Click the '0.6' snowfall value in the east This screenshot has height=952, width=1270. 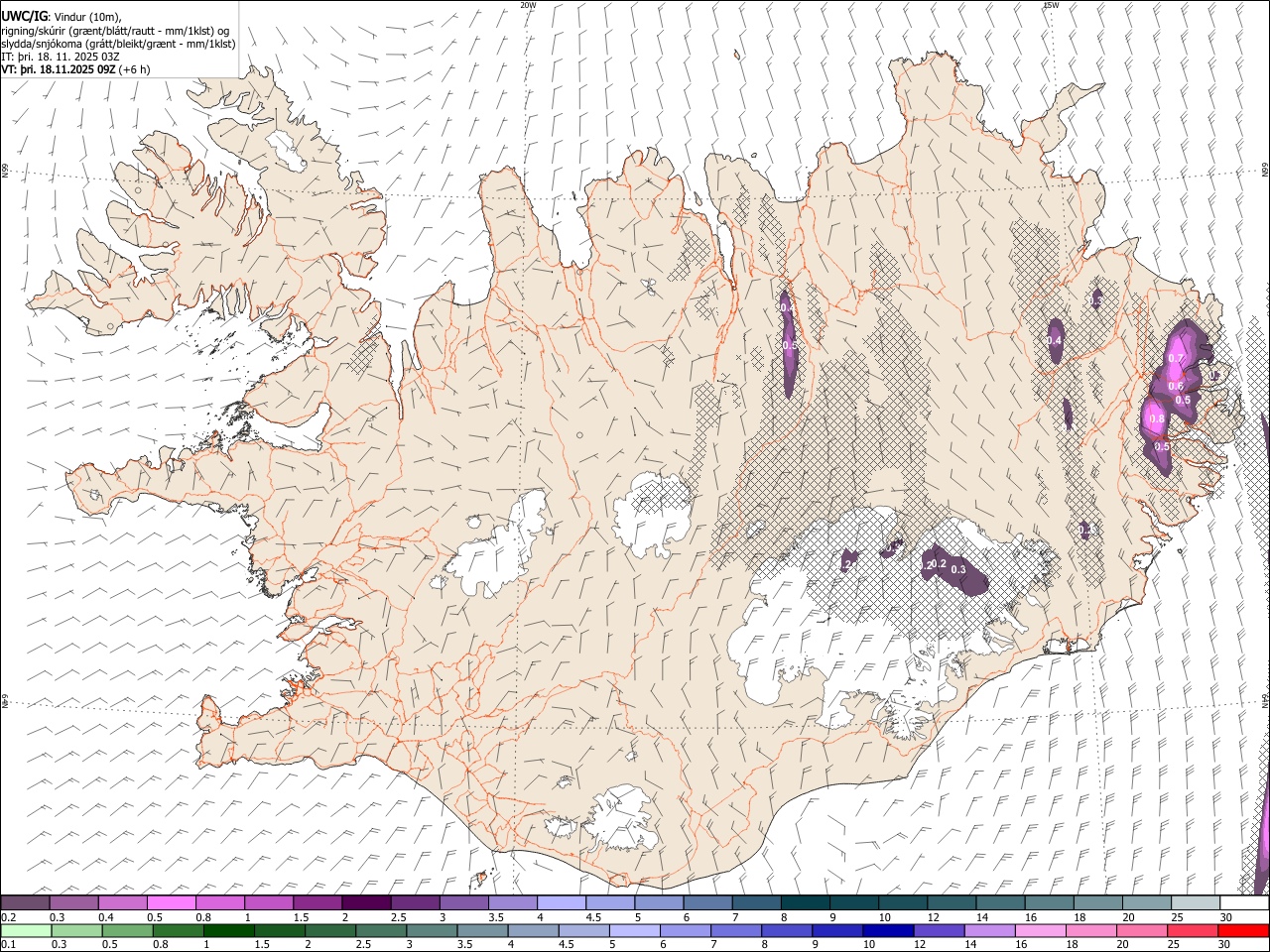[x=1176, y=386]
